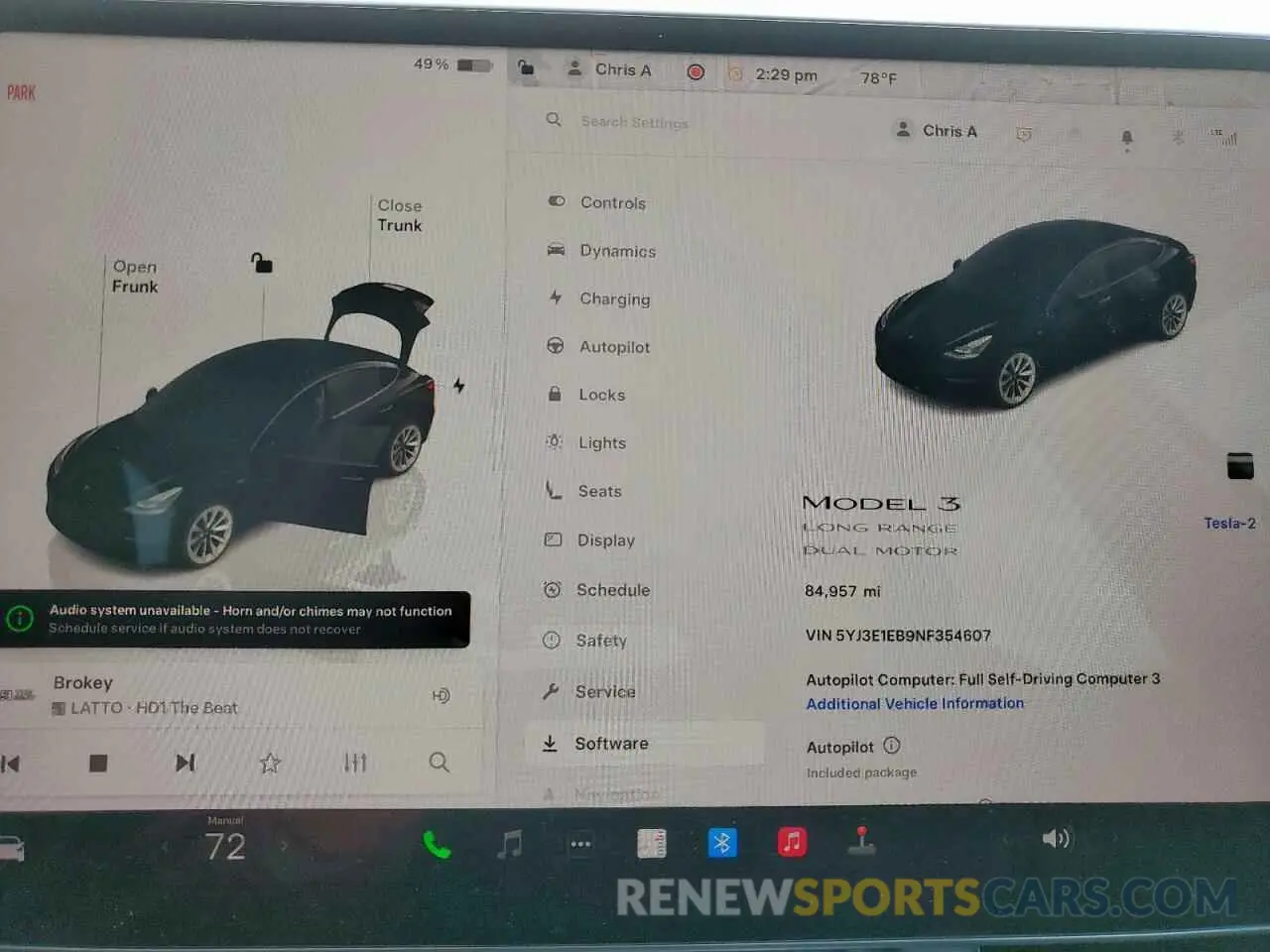
Task: Open Chris A profile in settings header
Action: coord(937,130)
